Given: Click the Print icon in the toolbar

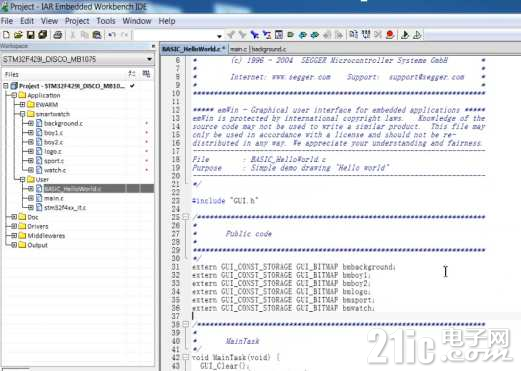Looking at the screenshot, I should 58,35.
